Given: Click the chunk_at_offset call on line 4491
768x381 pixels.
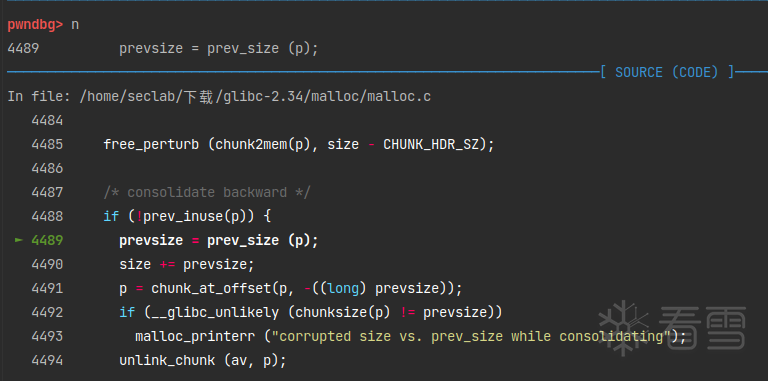Looking at the screenshot, I should click(x=307, y=288).
